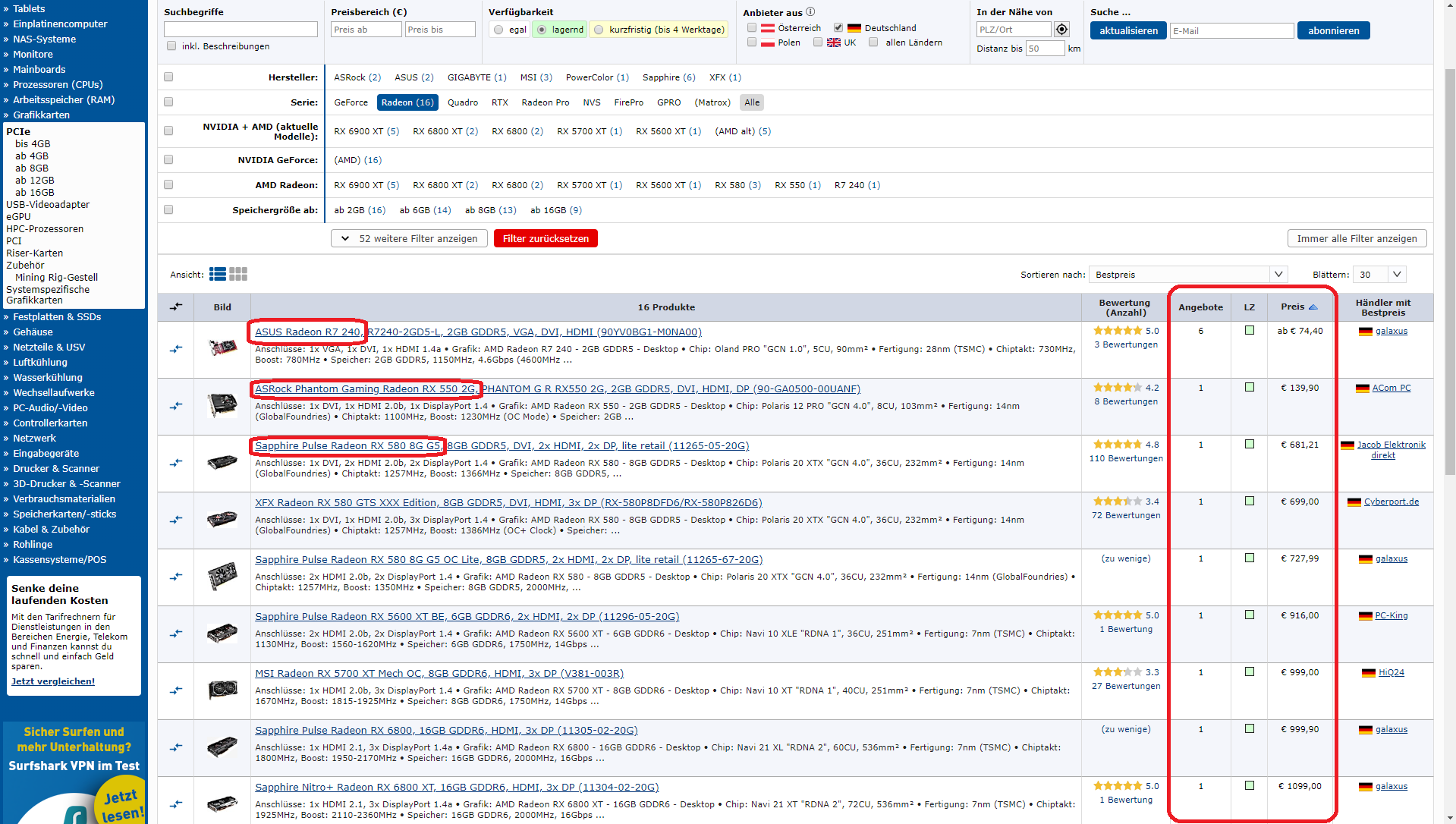Expand '52 weitere Filter anzeigen'
Viewport: 1456px width, 824px height.
(x=409, y=238)
